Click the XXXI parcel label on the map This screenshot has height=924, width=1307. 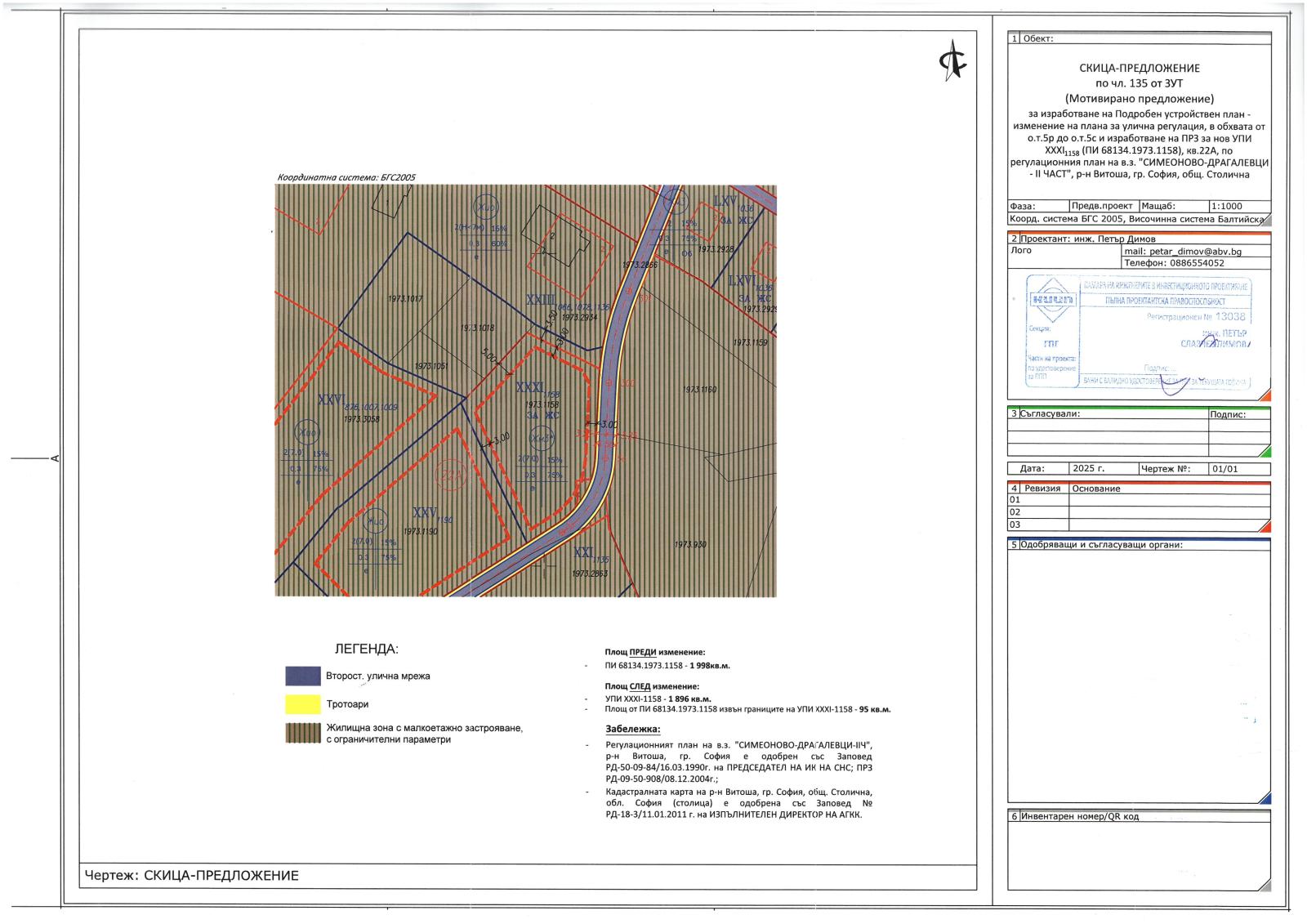coord(530,387)
